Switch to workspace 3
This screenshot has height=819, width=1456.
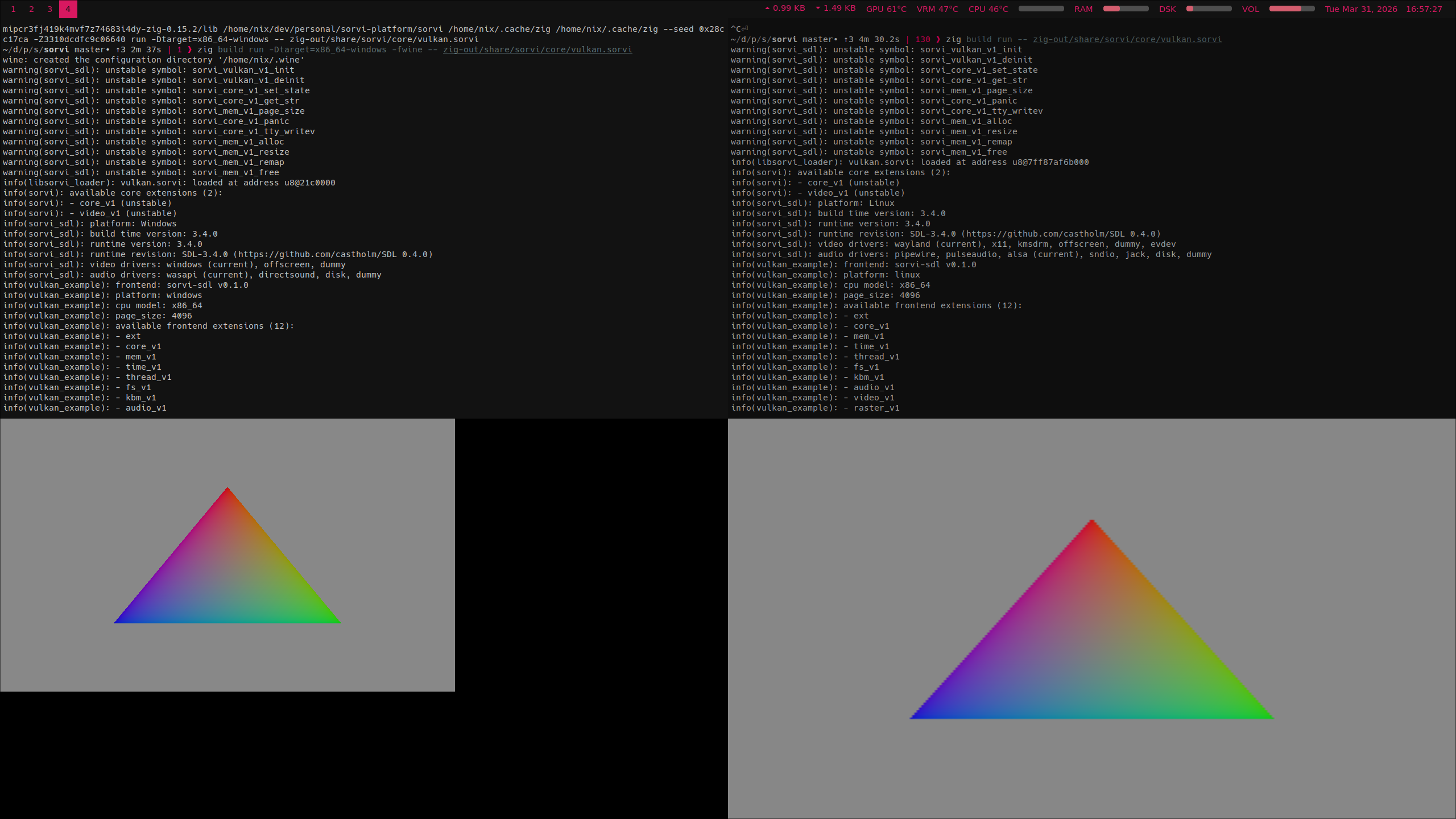pyautogui.click(x=49, y=9)
